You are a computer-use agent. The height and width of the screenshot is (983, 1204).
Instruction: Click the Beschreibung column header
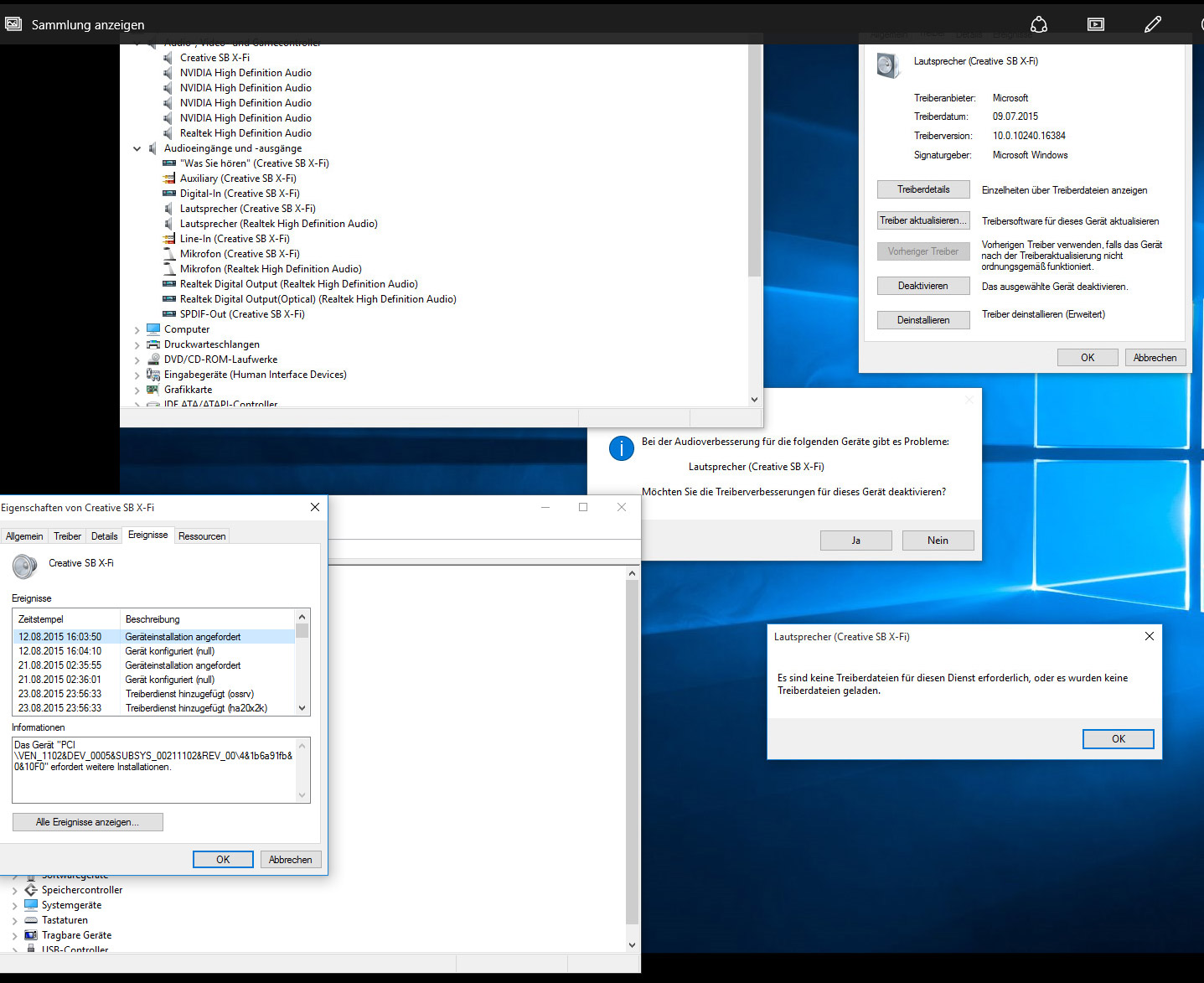pyautogui.click(x=208, y=619)
